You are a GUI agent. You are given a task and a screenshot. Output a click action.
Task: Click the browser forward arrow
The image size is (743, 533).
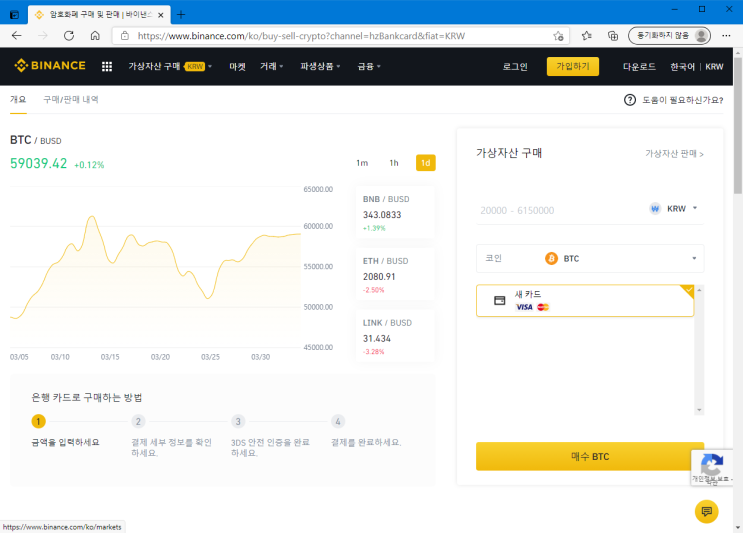click(x=43, y=36)
